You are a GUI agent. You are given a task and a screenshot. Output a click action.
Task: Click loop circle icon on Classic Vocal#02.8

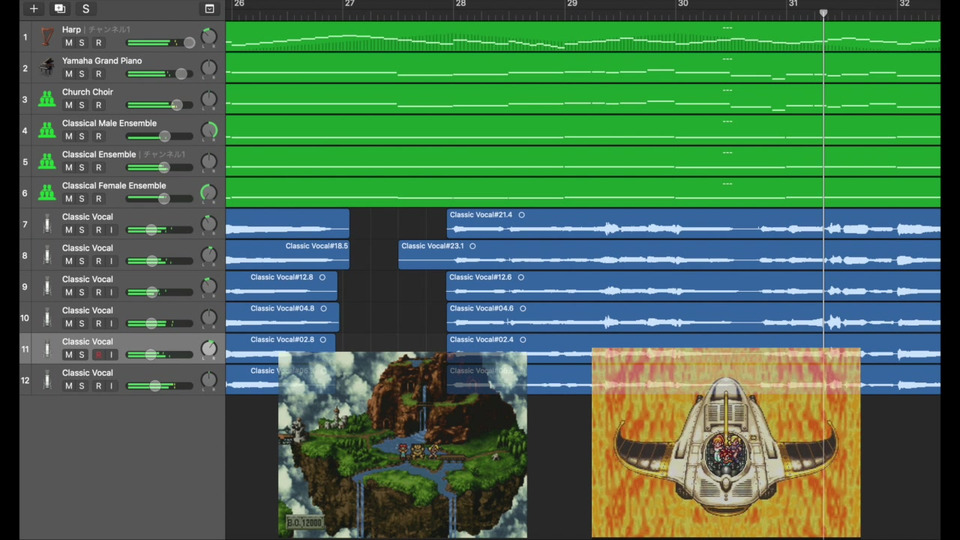point(323,340)
